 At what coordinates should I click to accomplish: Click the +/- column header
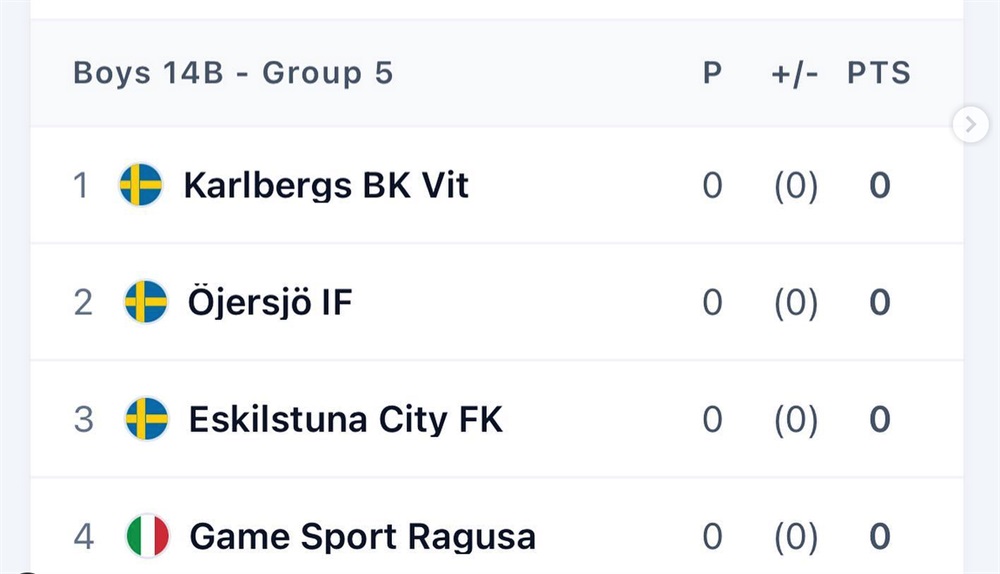[795, 73]
